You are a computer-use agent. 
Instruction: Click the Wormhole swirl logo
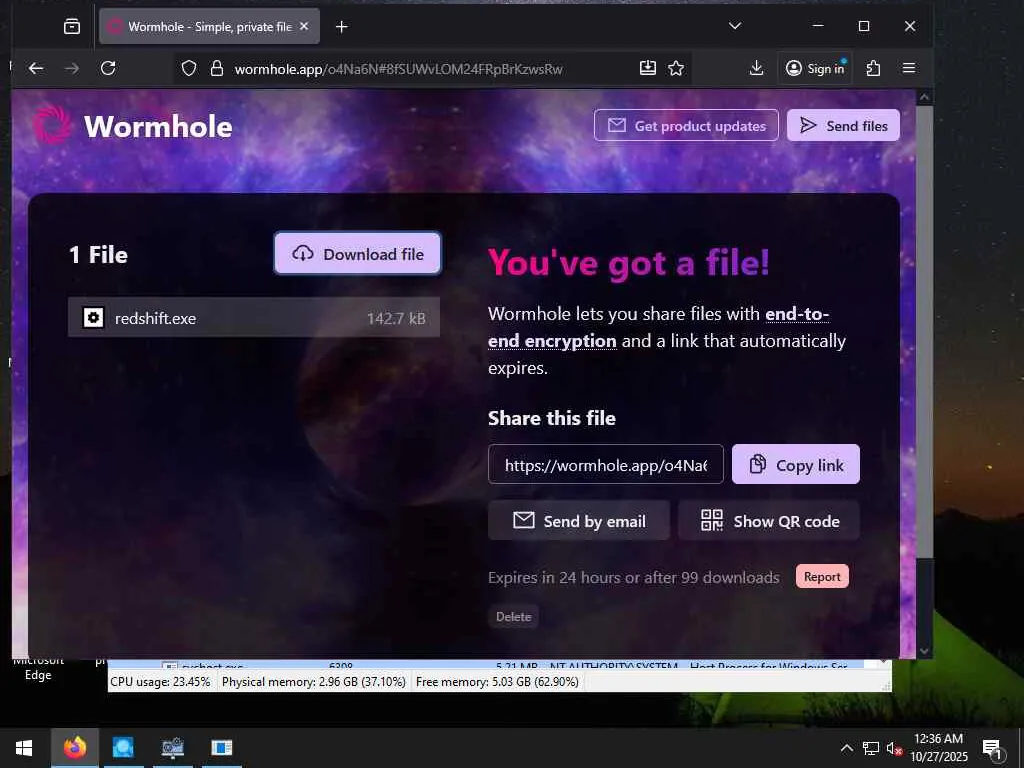pyautogui.click(x=52, y=125)
